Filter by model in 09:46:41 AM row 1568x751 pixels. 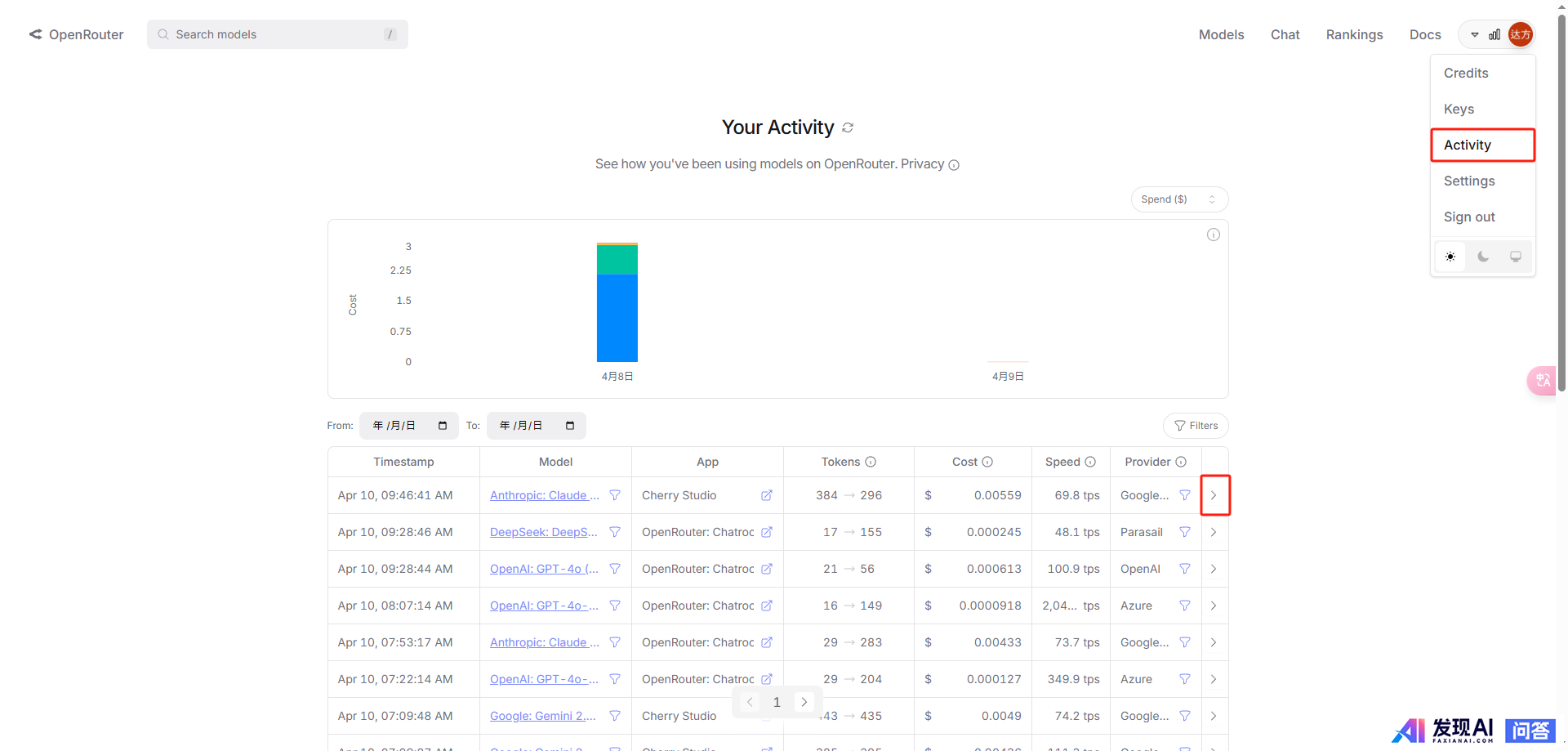click(x=615, y=495)
